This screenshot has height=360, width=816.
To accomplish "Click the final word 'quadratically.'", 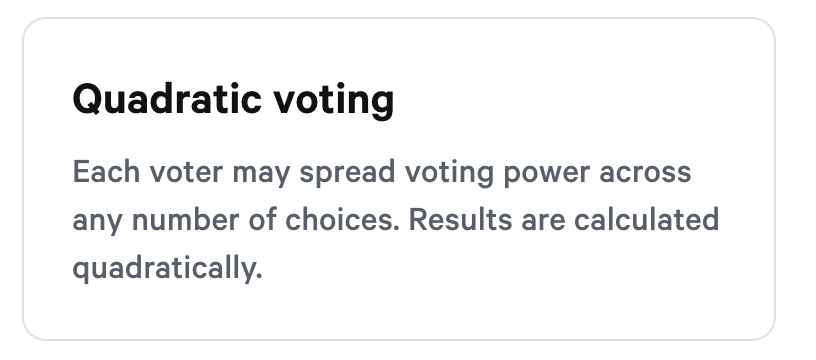I will pyautogui.click(x=167, y=269).
